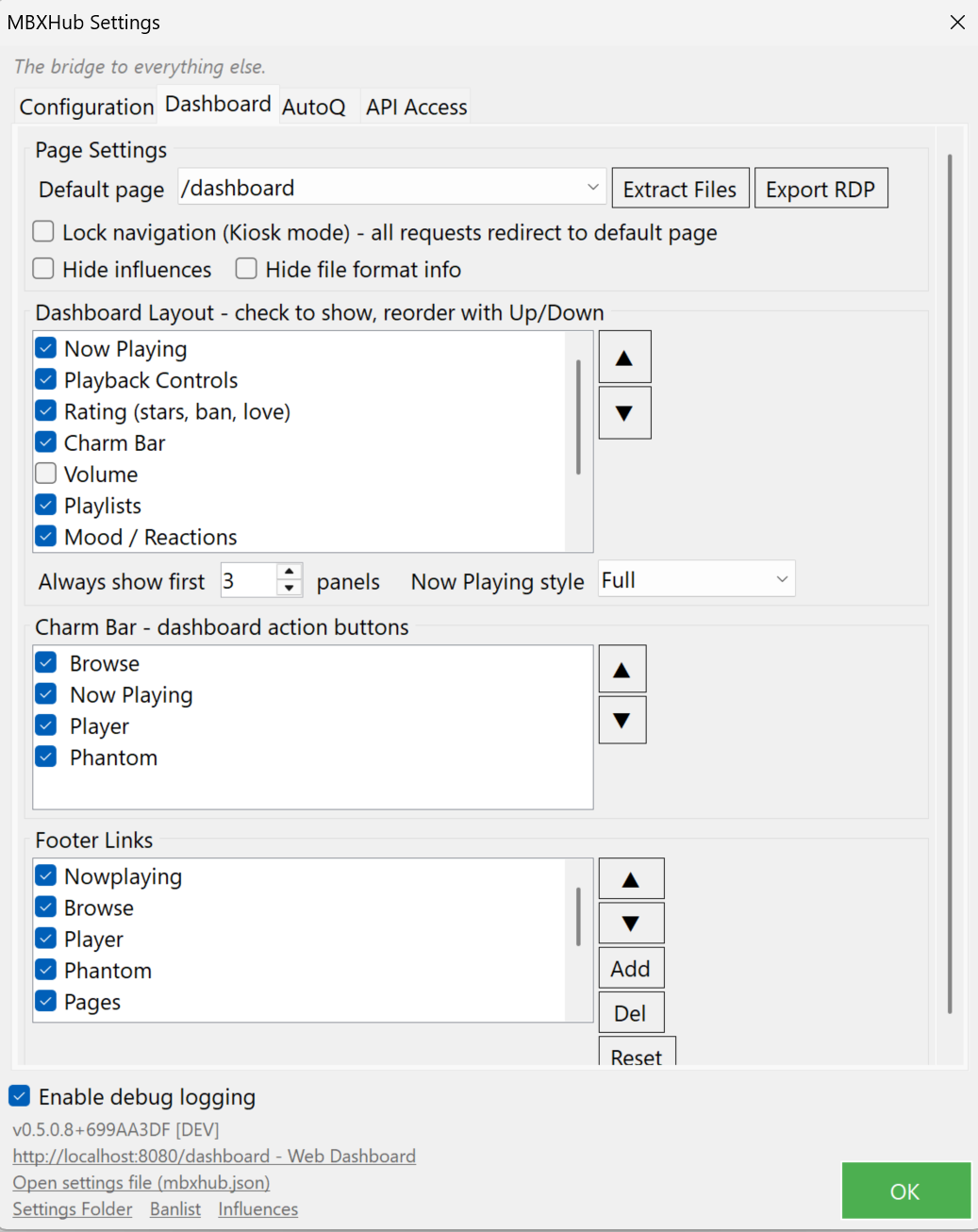Viewport: 978px width, 1232px height.
Task: Increment the Always show first panels count
Action: [x=289, y=573]
